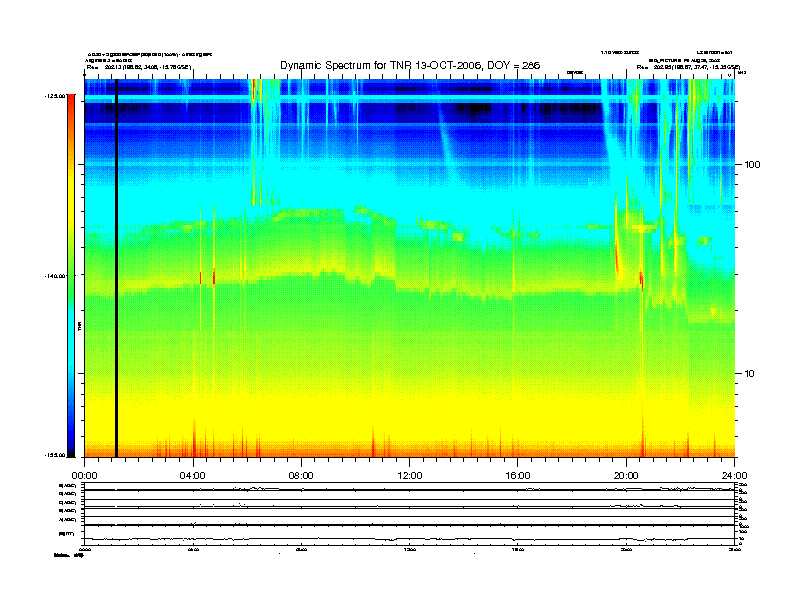The height and width of the screenshot is (612, 792).
Task: Click the 16:00 time axis label
Action: 518,476
